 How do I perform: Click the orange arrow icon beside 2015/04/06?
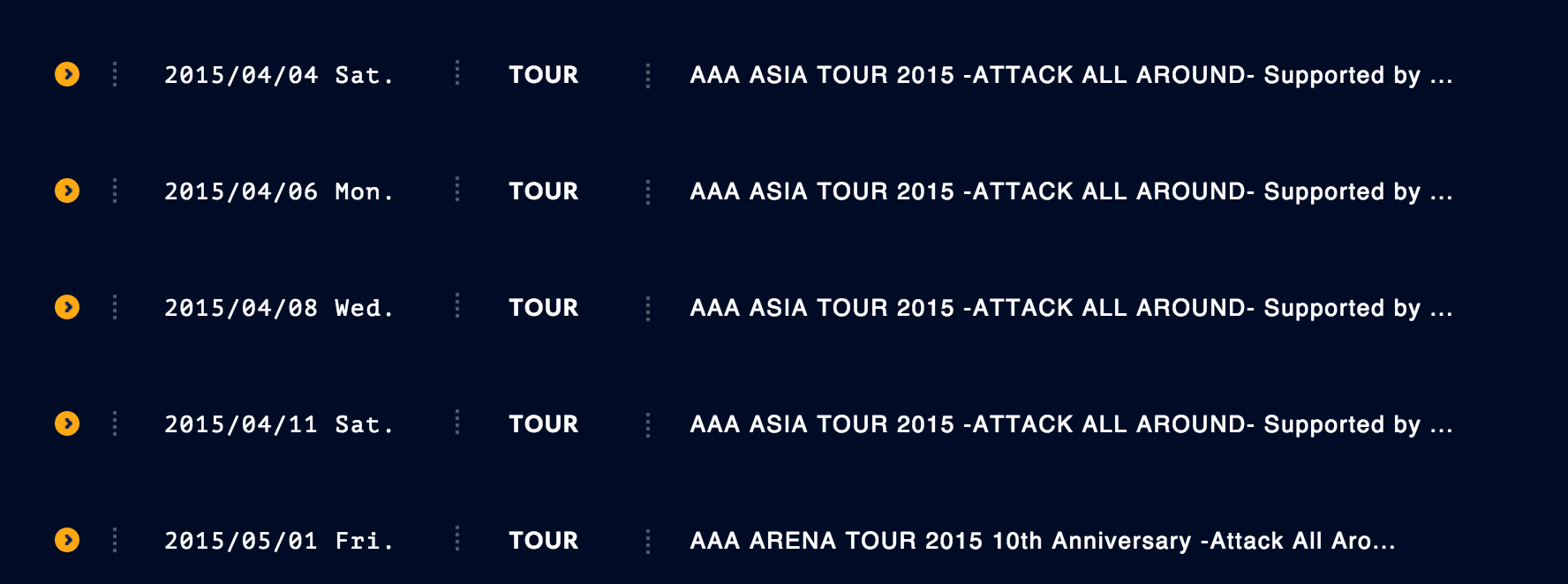tap(67, 191)
